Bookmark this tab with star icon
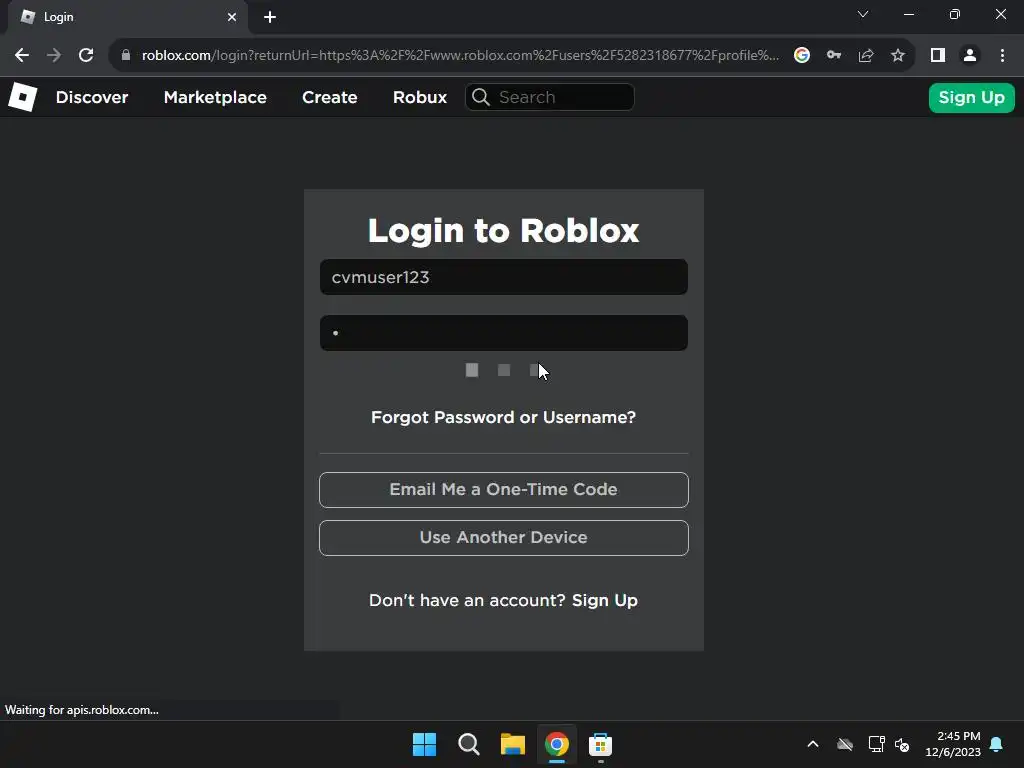Image resolution: width=1024 pixels, height=768 pixels. (x=898, y=56)
